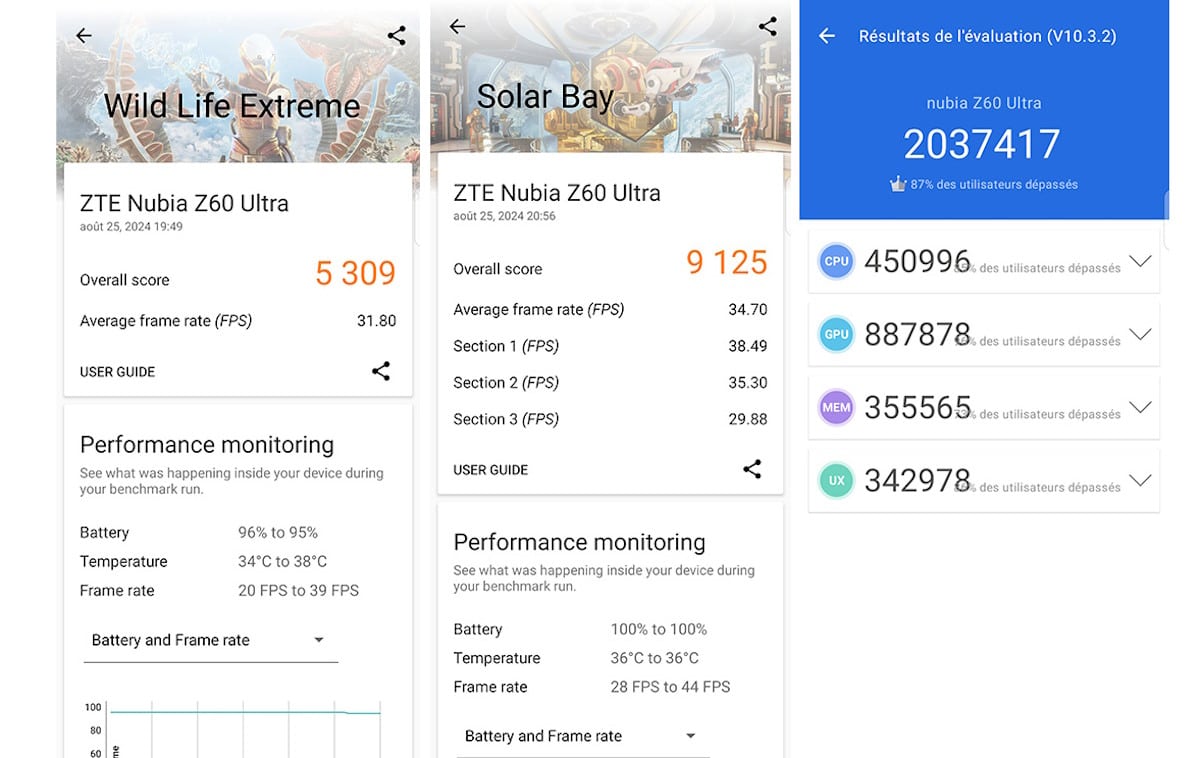Share the Solar Bay 9 125 result card
1200x758 pixels.
click(752, 469)
